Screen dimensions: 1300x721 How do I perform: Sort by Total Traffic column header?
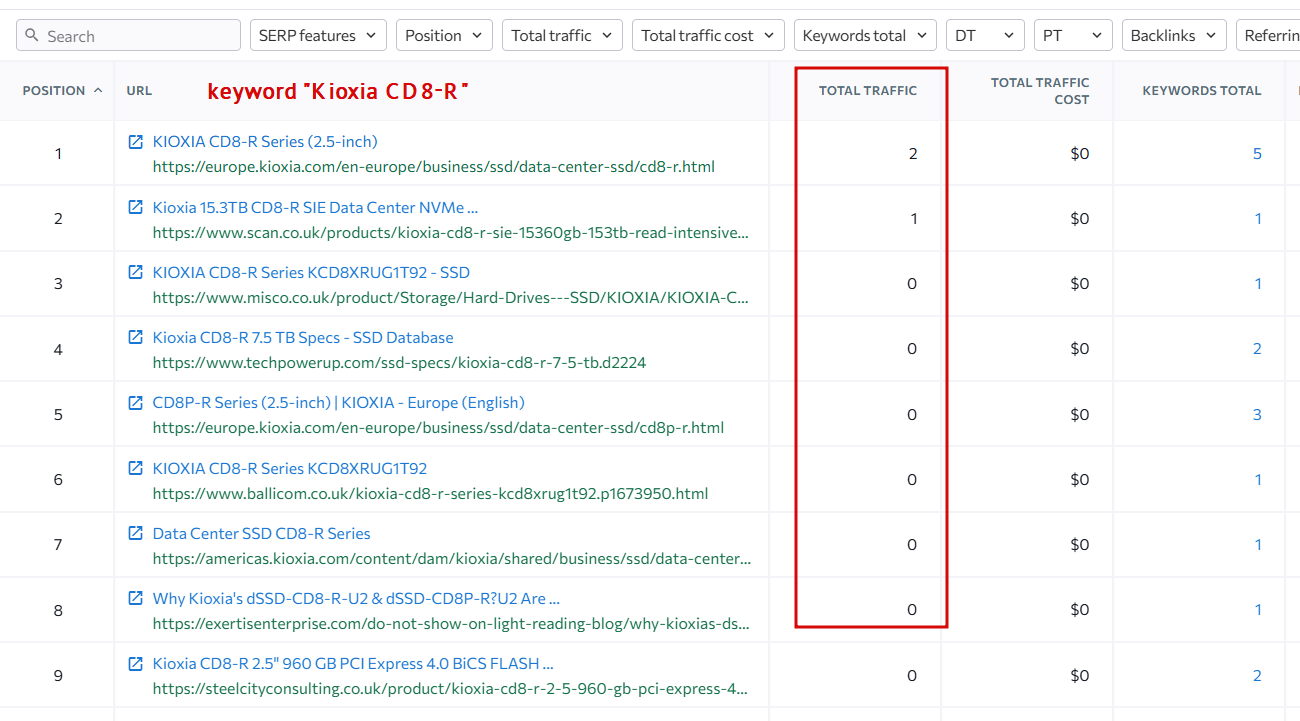click(868, 90)
